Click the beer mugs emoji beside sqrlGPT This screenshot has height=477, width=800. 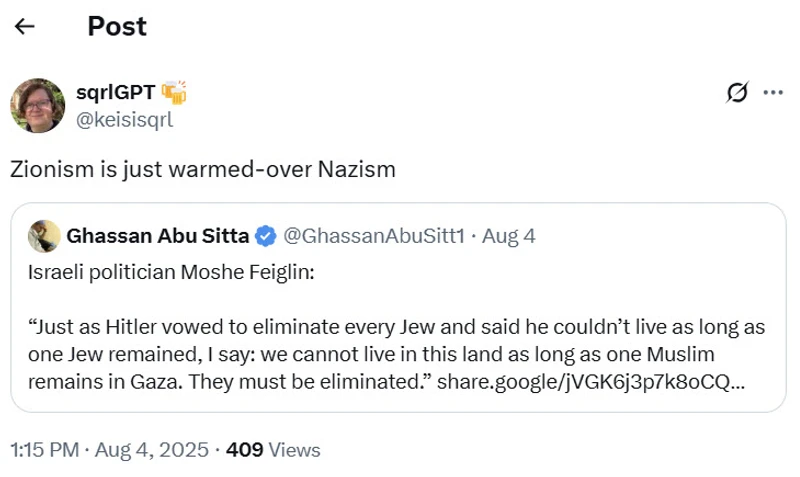pyautogui.click(x=173, y=93)
